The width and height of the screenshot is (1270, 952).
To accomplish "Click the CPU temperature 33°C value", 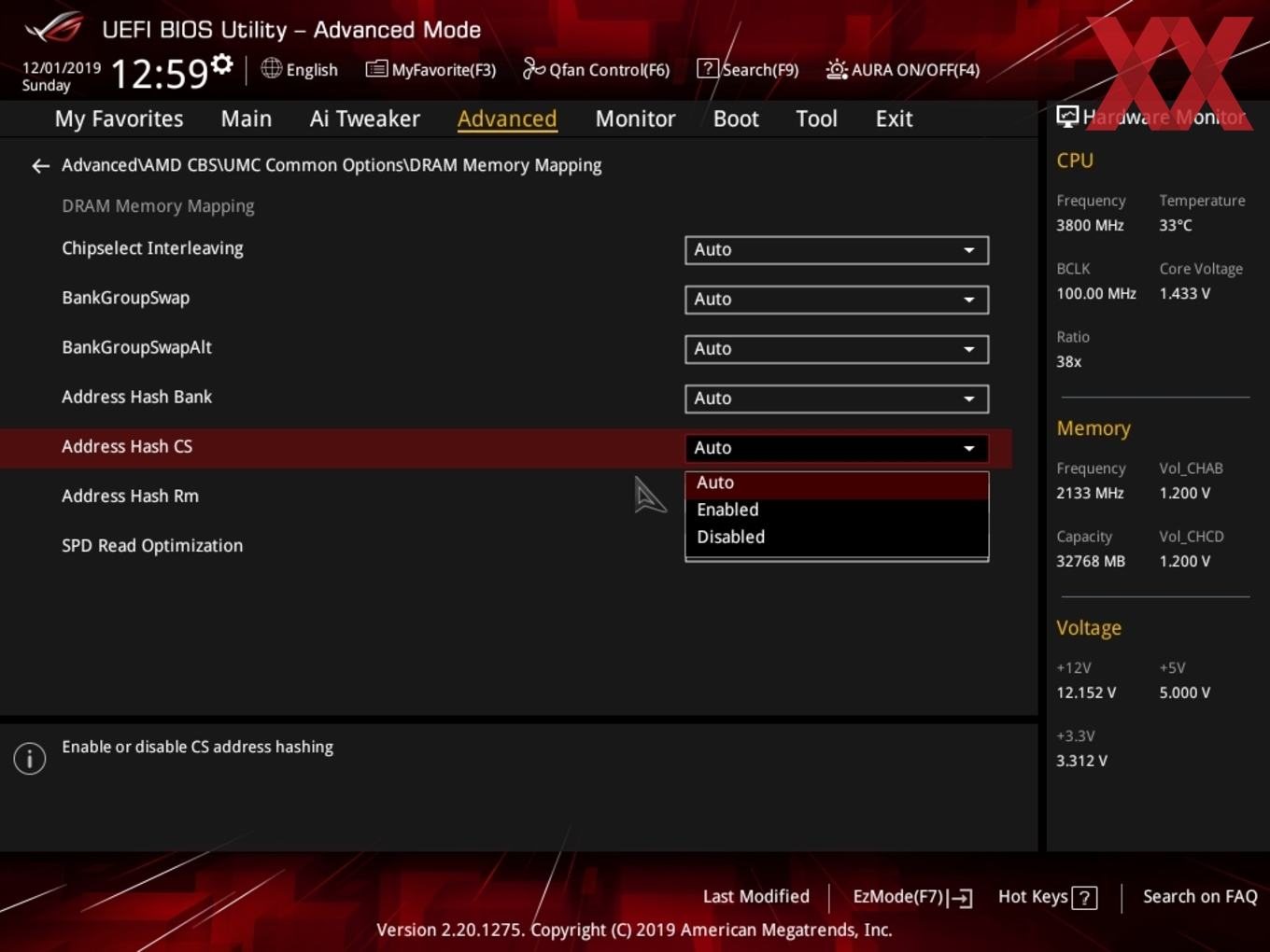I will pos(1176,225).
